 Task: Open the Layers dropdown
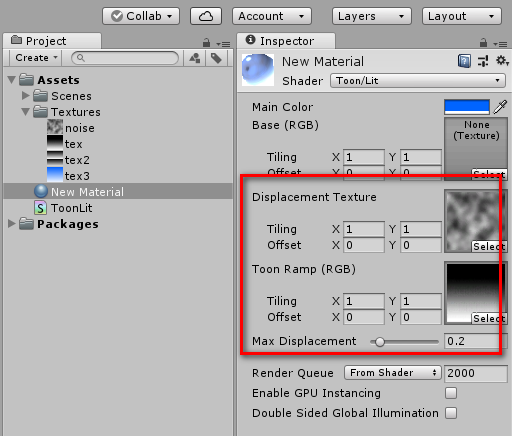coord(372,16)
